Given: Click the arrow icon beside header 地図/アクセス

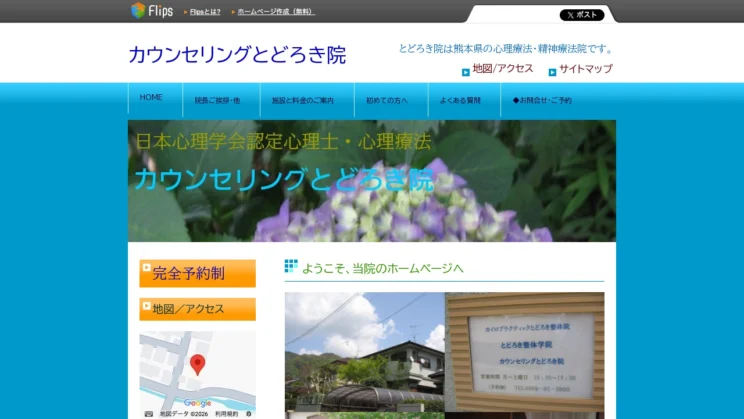Looking at the screenshot, I should pyautogui.click(x=465, y=72).
